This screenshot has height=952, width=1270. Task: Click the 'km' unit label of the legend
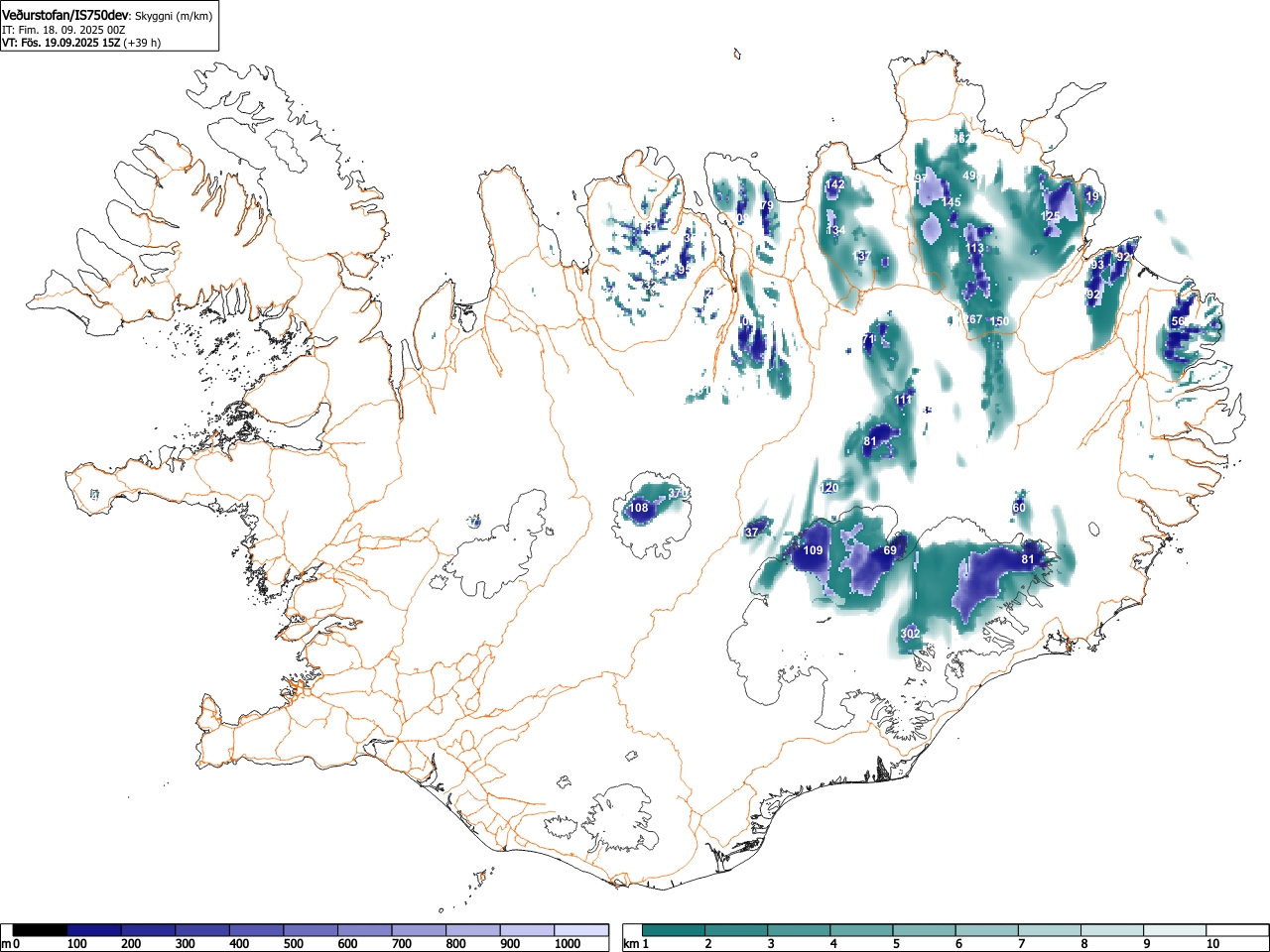click(x=630, y=944)
